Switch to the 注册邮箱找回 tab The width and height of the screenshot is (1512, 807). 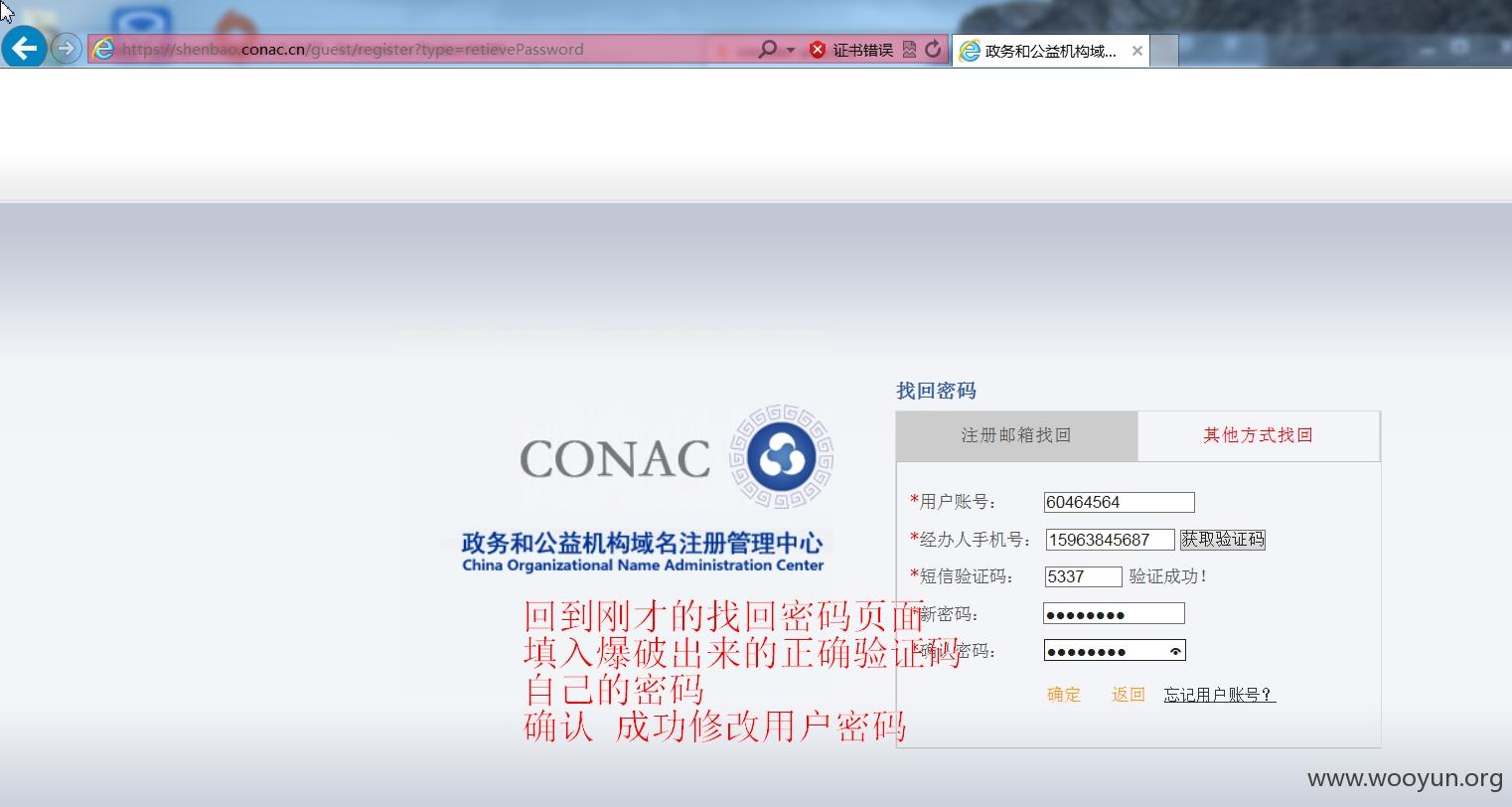pos(1016,435)
